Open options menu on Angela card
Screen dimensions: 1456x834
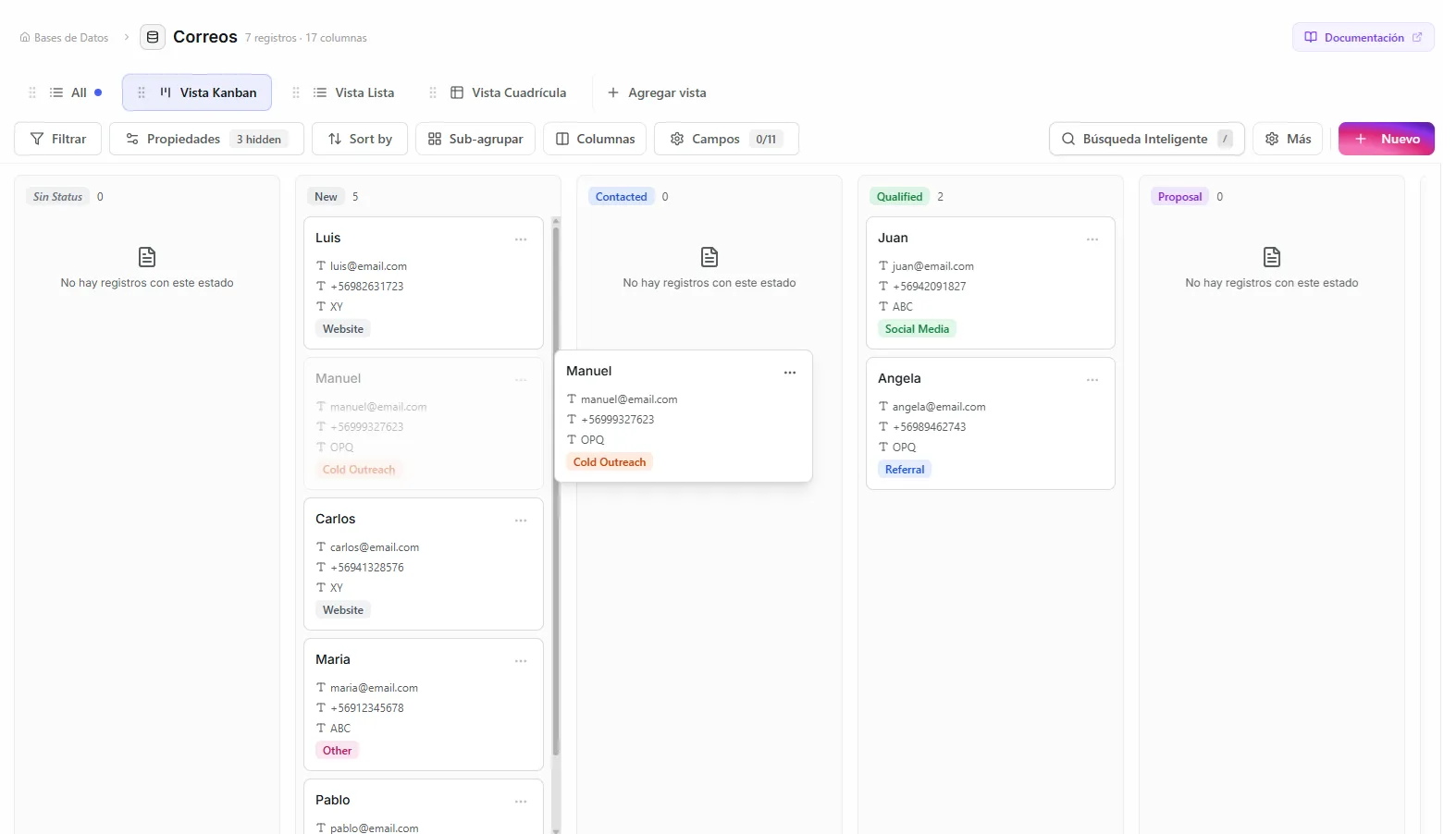pos(1092,380)
